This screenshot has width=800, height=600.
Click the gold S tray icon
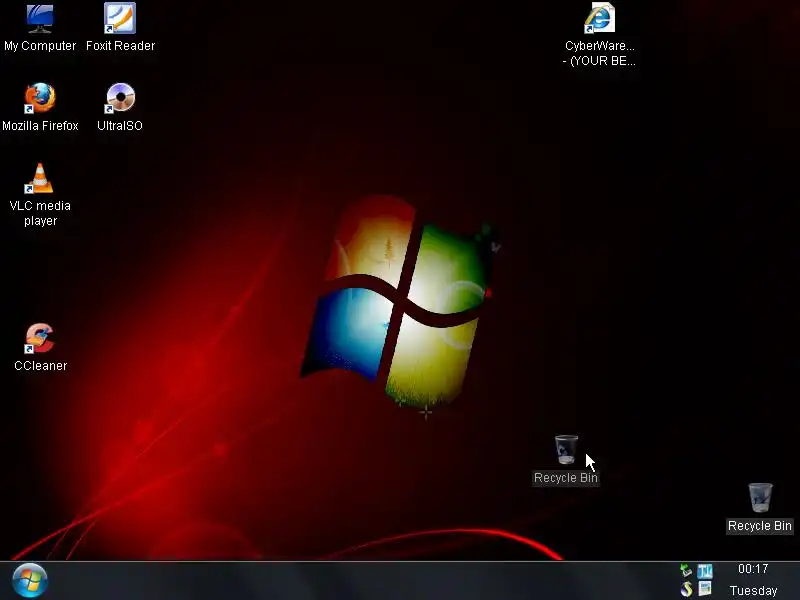(686, 589)
